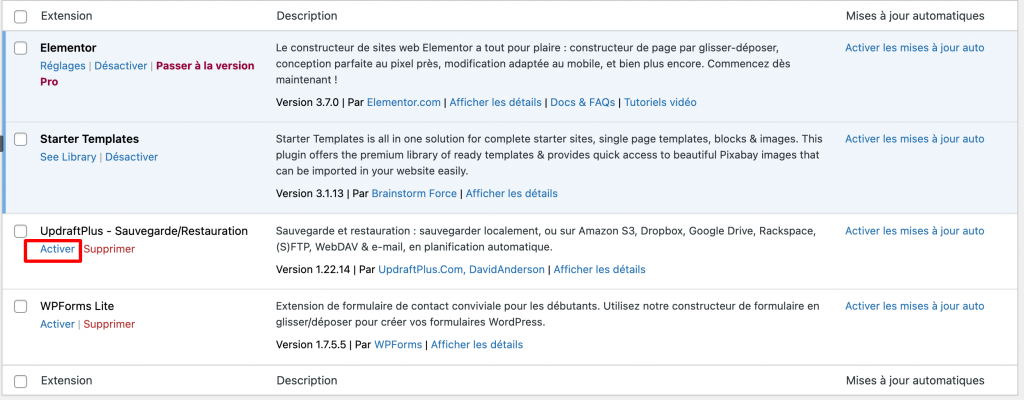Open Elementor Réglages settings link
1024x400 pixels.
tap(63, 66)
